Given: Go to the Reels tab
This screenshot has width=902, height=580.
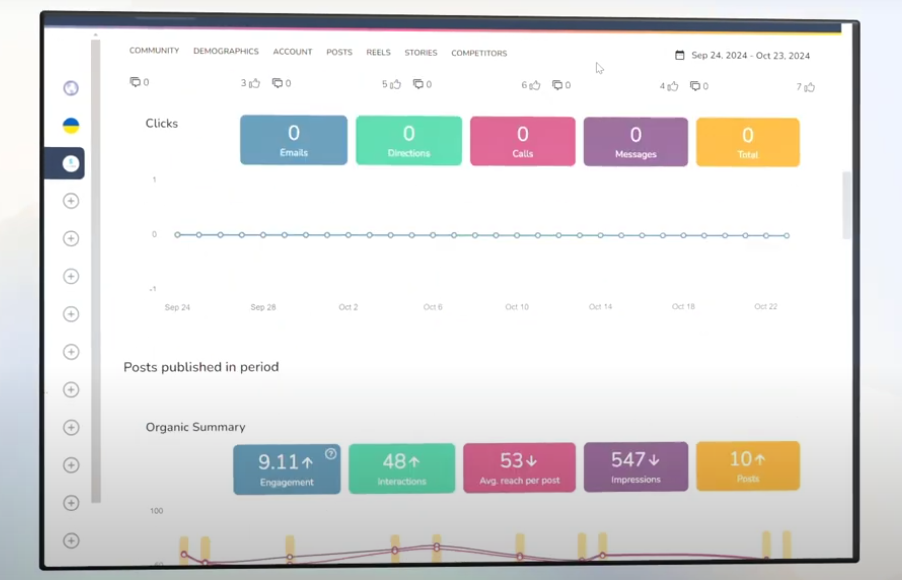Looking at the screenshot, I should pyautogui.click(x=378, y=53).
